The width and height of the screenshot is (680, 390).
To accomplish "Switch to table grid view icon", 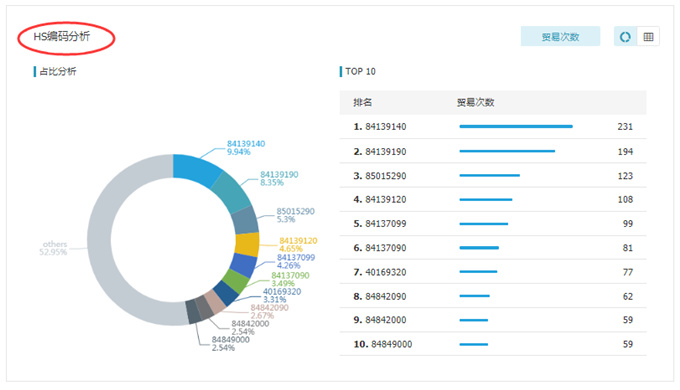I will pos(648,37).
